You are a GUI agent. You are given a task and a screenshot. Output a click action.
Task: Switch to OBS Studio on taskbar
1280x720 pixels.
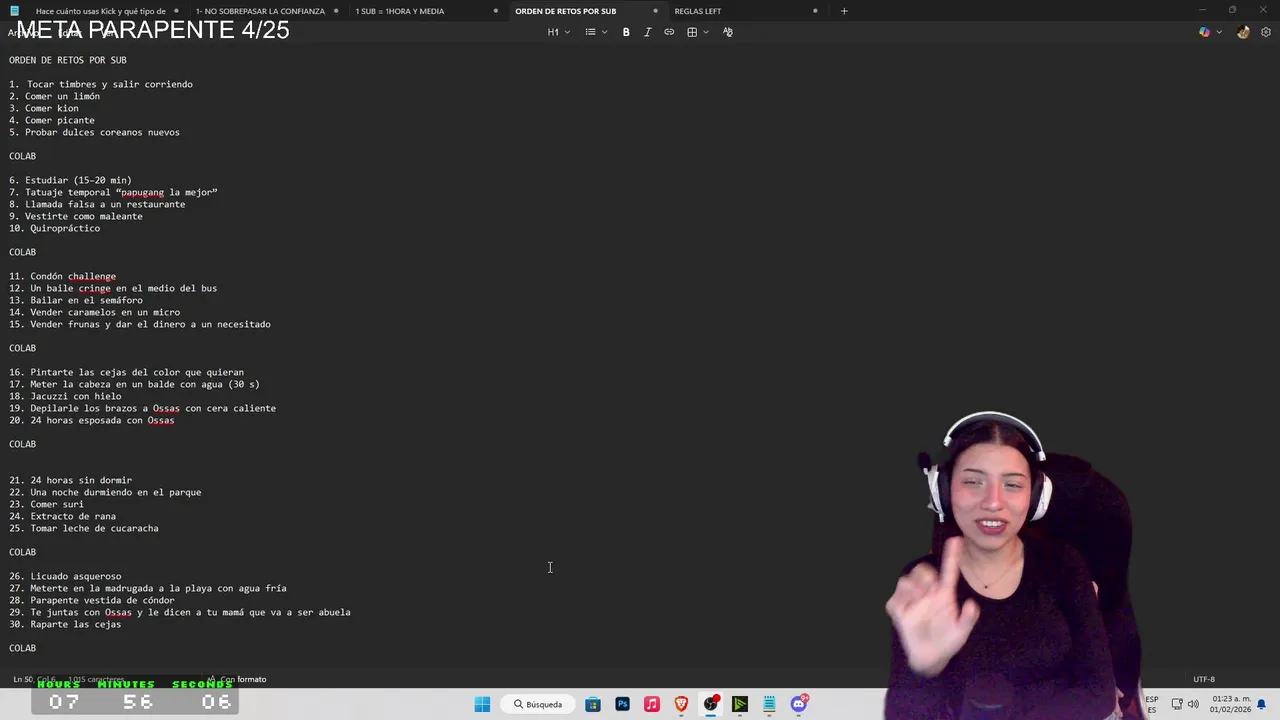711,704
